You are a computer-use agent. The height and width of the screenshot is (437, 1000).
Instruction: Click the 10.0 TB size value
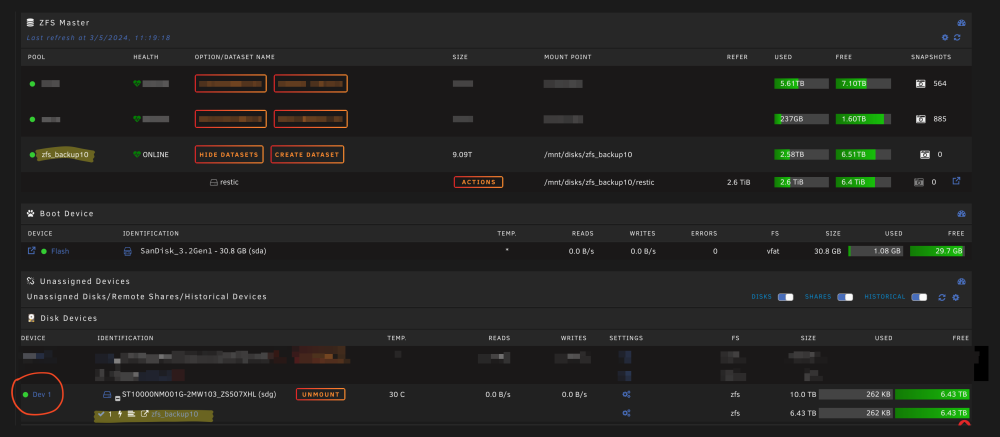click(x=802, y=394)
